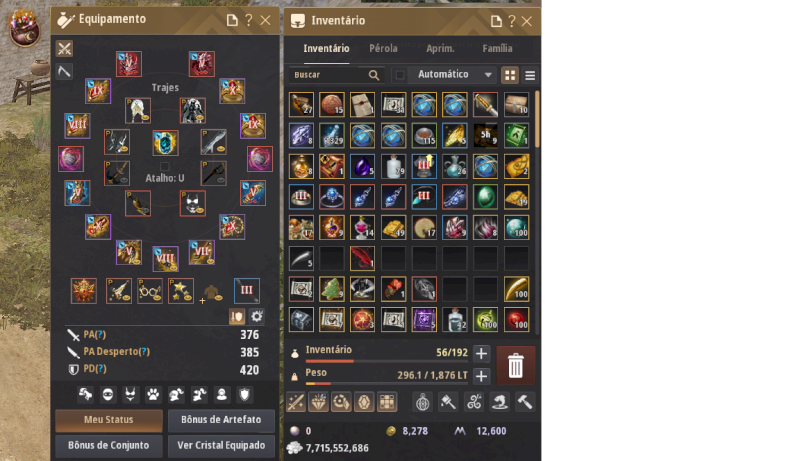Toggle the shield display button beside gear

coord(237,317)
